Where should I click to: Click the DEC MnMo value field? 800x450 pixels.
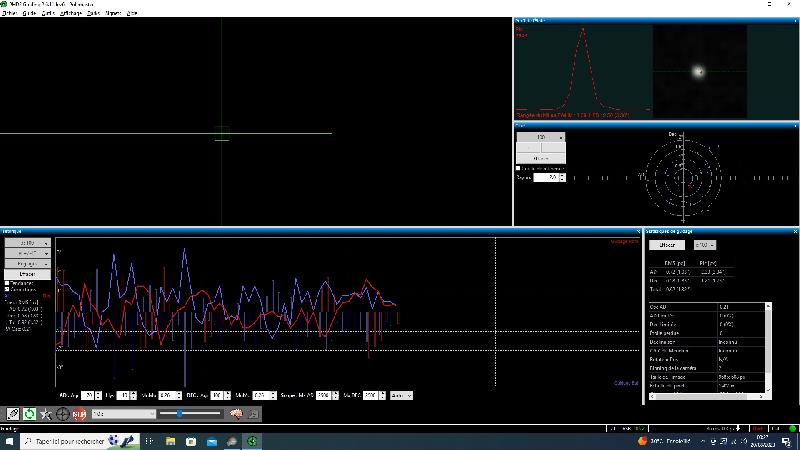pos(261,395)
